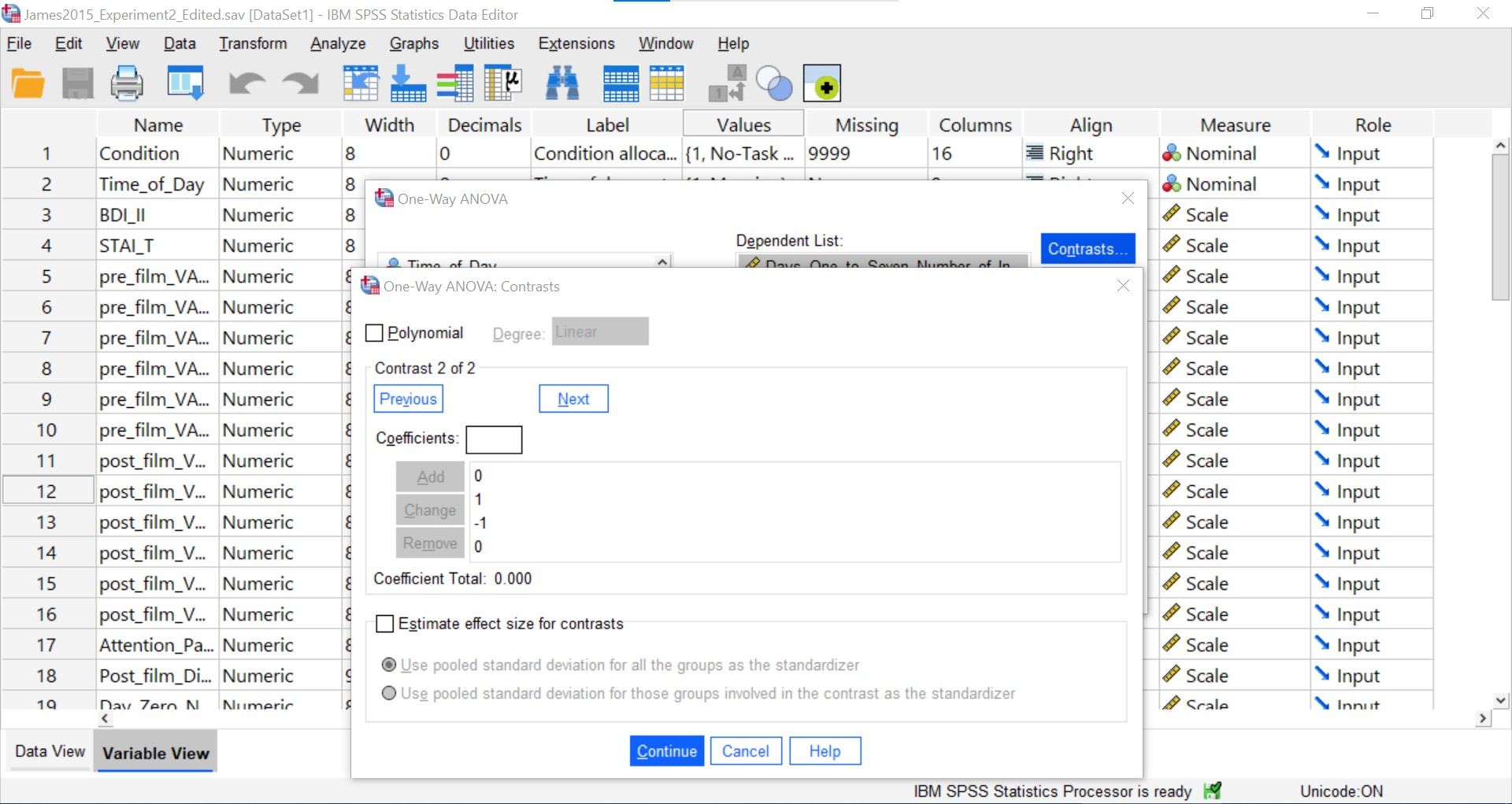Open the File menu

click(x=19, y=43)
